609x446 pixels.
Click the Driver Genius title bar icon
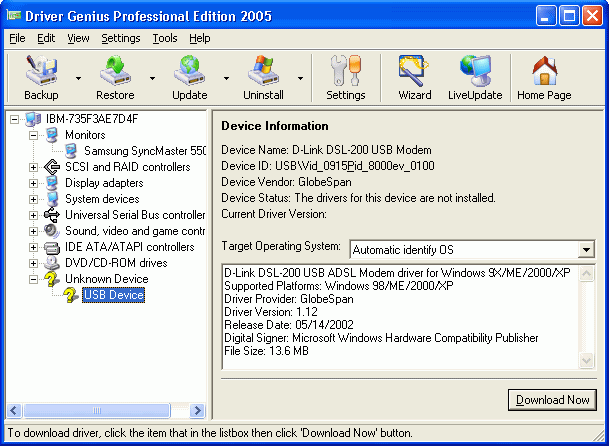coord(14,16)
